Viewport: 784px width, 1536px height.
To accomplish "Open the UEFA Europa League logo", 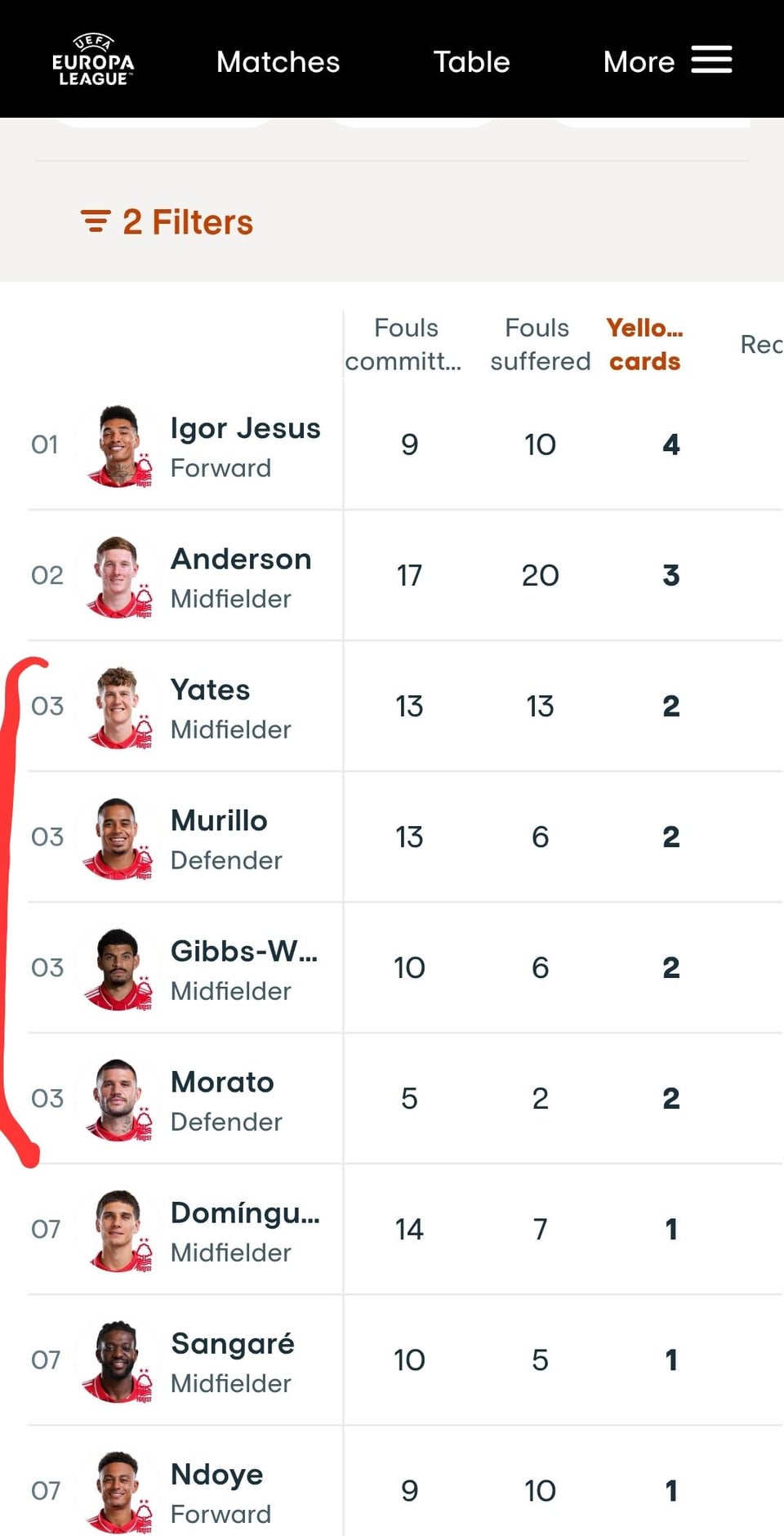I will pos(93,60).
